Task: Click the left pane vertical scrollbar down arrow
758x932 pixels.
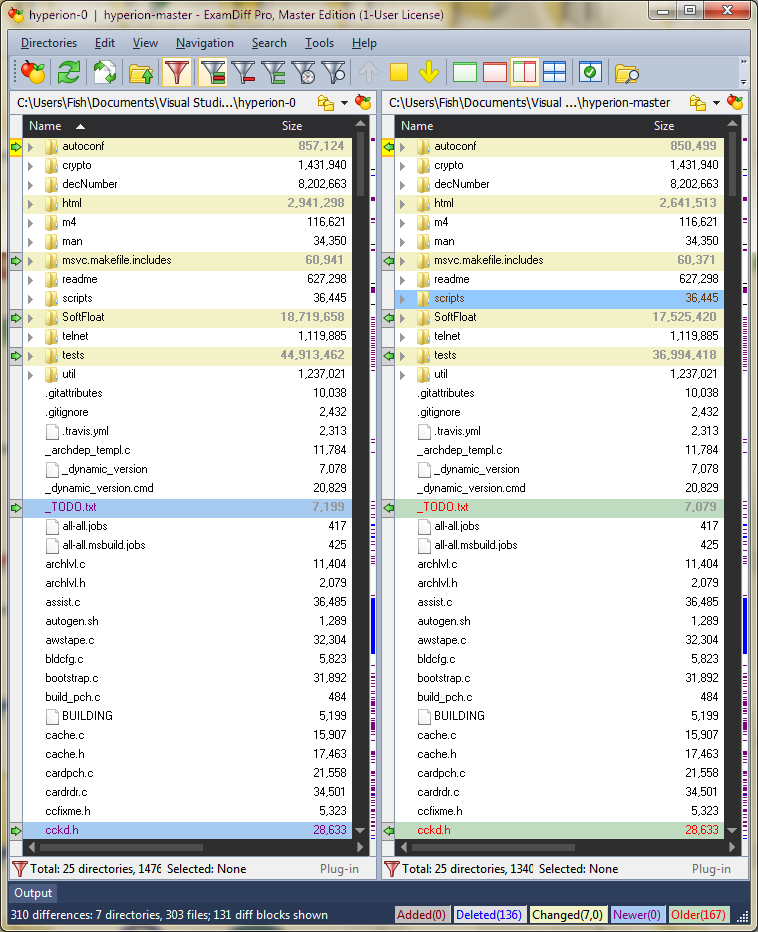Action: pyautogui.click(x=360, y=830)
